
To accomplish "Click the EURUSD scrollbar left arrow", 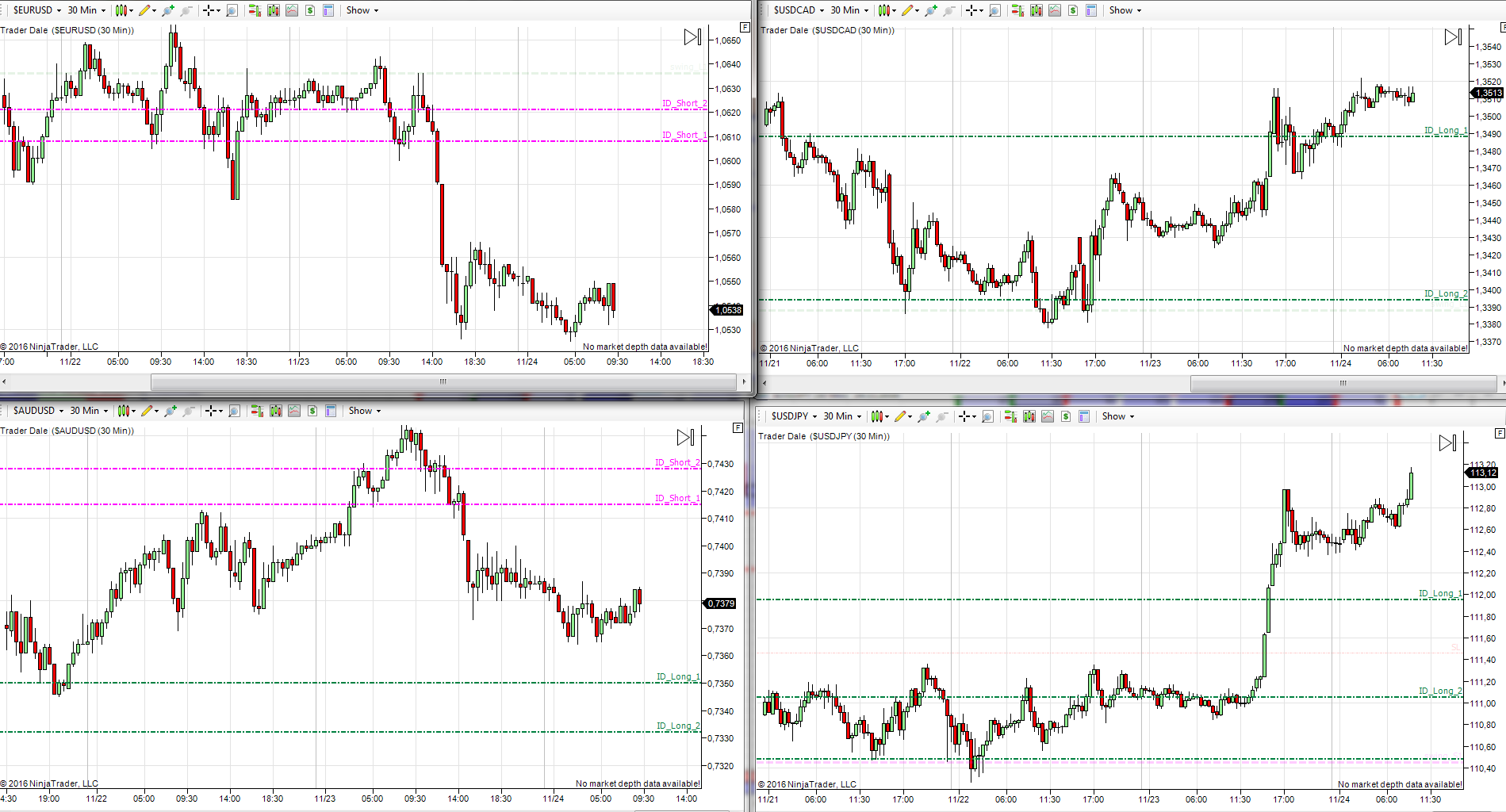I will tap(5, 382).
